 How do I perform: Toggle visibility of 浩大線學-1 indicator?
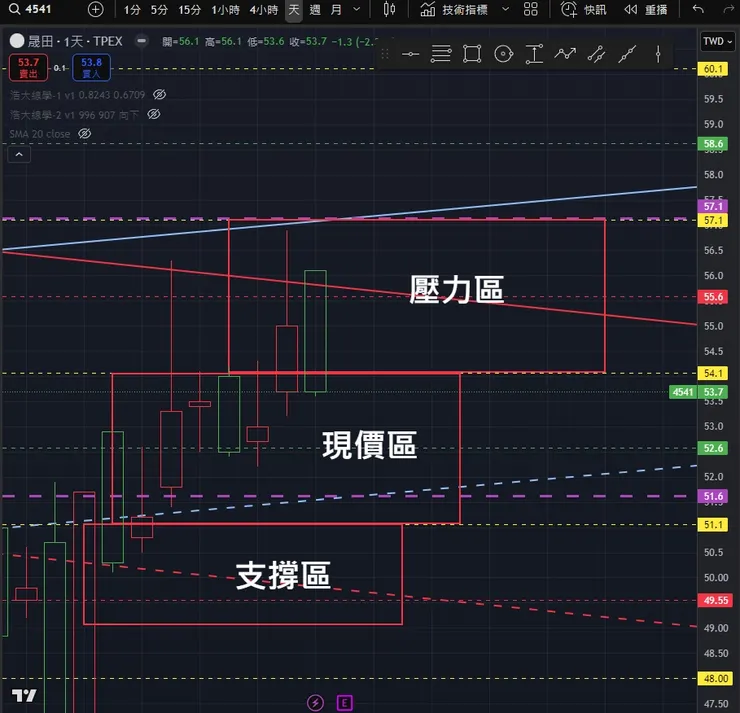click(x=160, y=94)
